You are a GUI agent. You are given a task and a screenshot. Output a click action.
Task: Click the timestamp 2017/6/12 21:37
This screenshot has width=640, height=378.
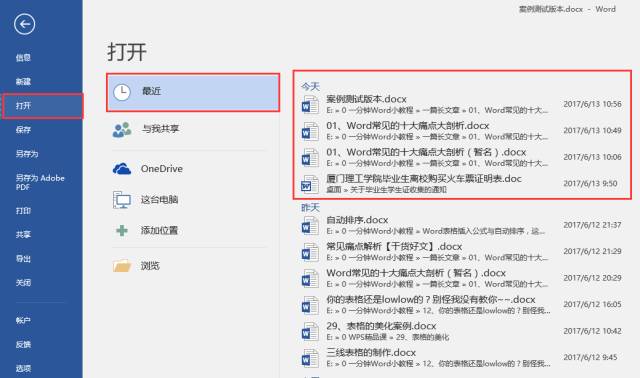pyautogui.click(x=592, y=225)
